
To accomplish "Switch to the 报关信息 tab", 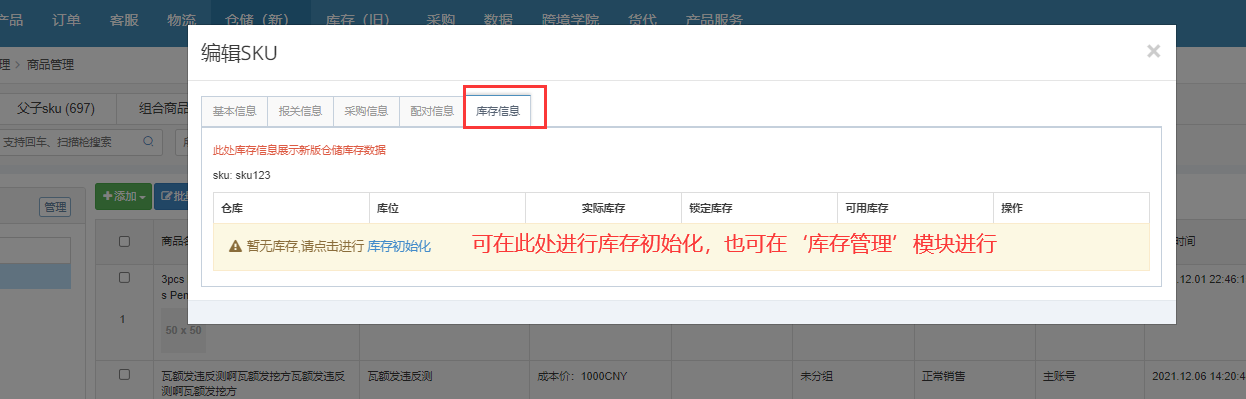I will click(300, 111).
